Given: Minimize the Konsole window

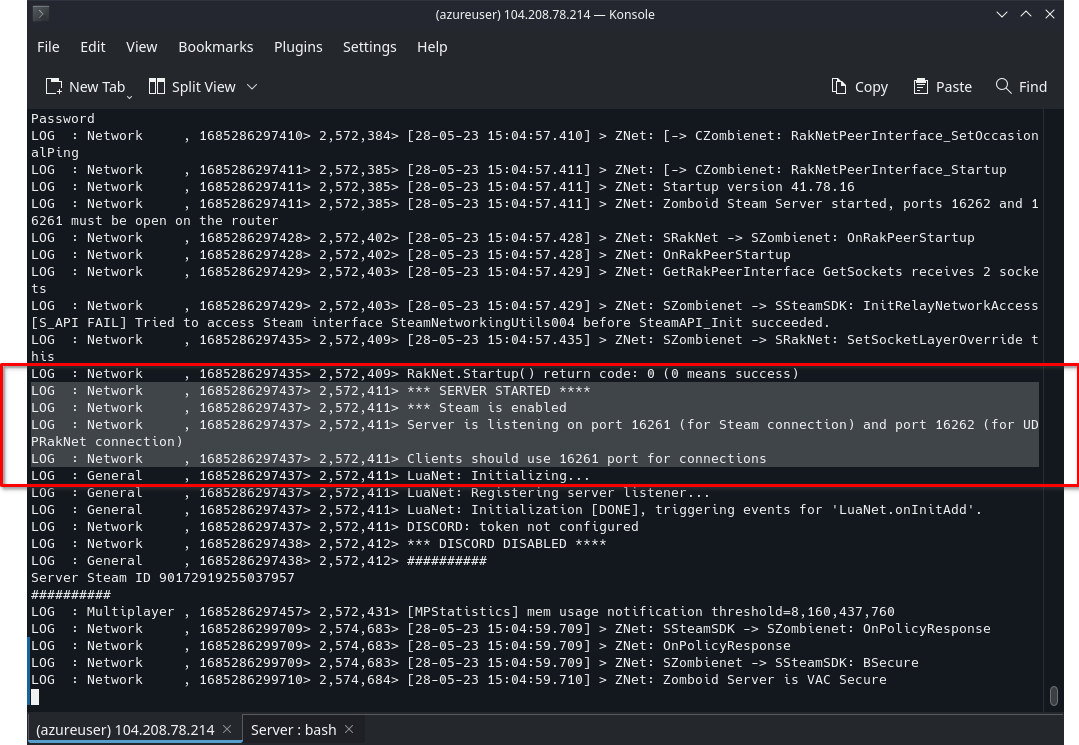Looking at the screenshot, I should (1002, 14).
